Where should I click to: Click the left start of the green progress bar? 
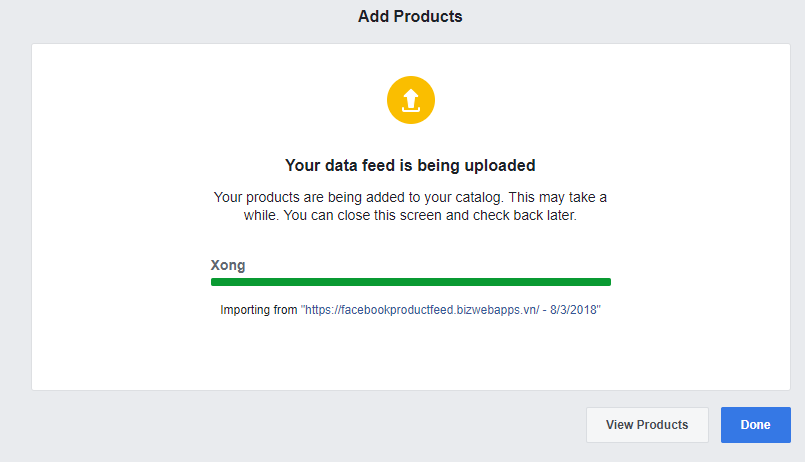tap(215, 282)
